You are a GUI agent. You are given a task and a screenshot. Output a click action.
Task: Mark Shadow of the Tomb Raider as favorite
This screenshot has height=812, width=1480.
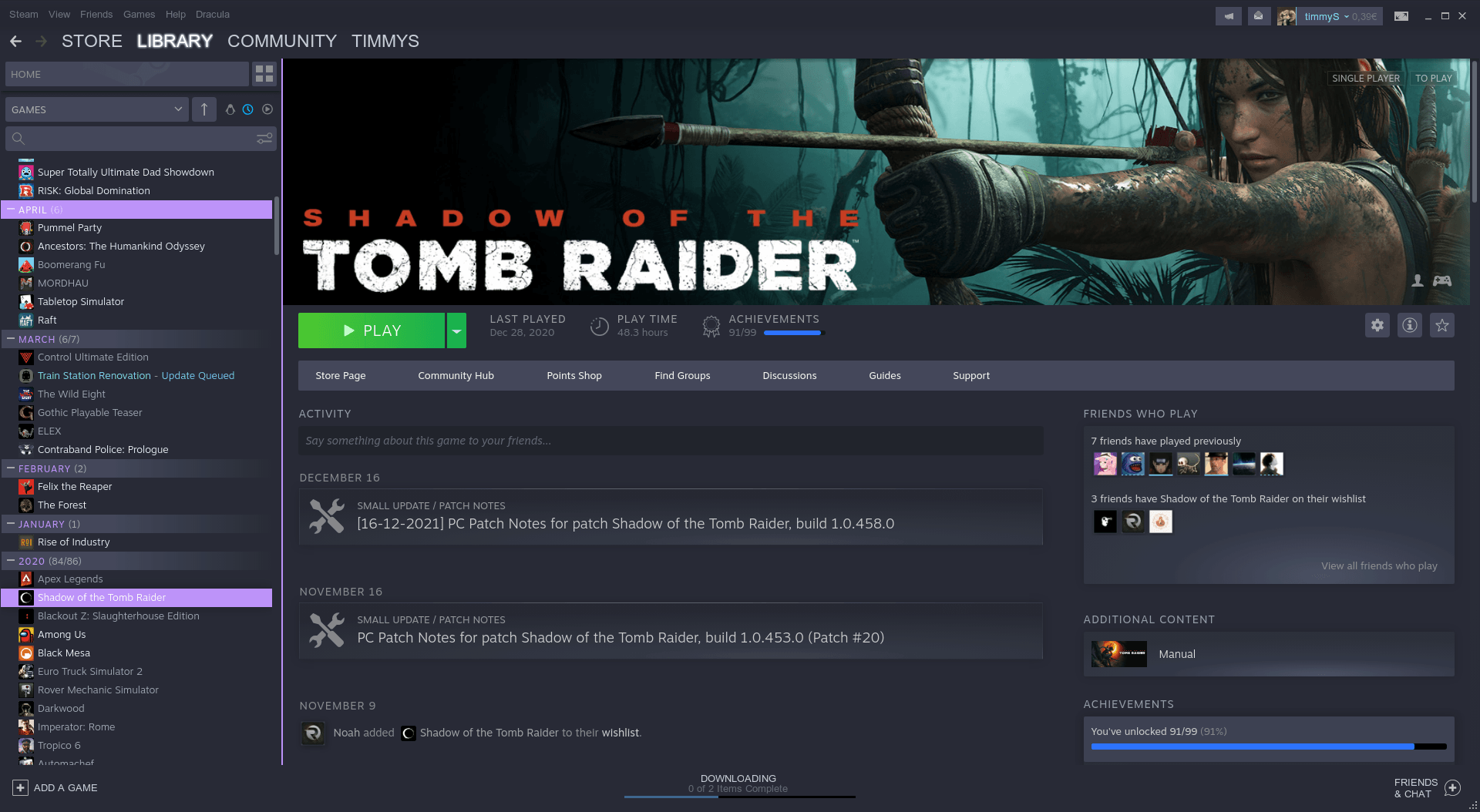(x=1442, y=325)
